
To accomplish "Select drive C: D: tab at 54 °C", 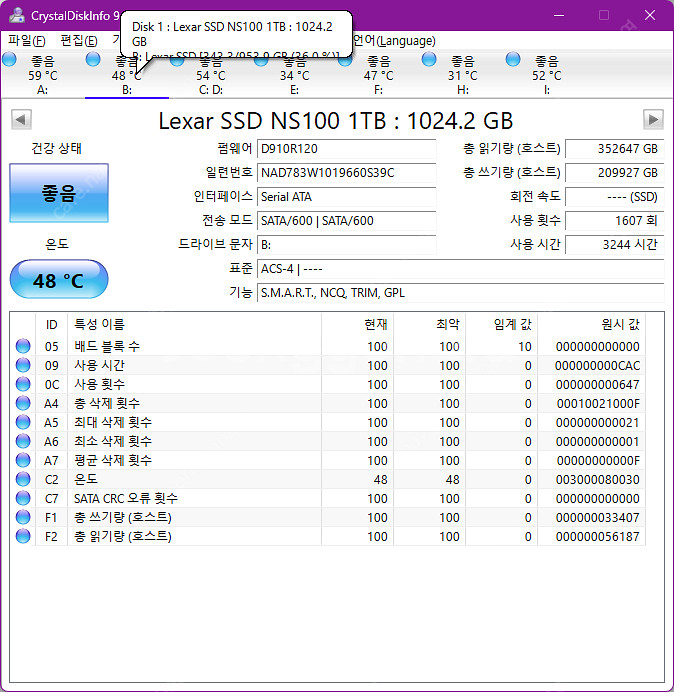I will click(x=211, y=75).
